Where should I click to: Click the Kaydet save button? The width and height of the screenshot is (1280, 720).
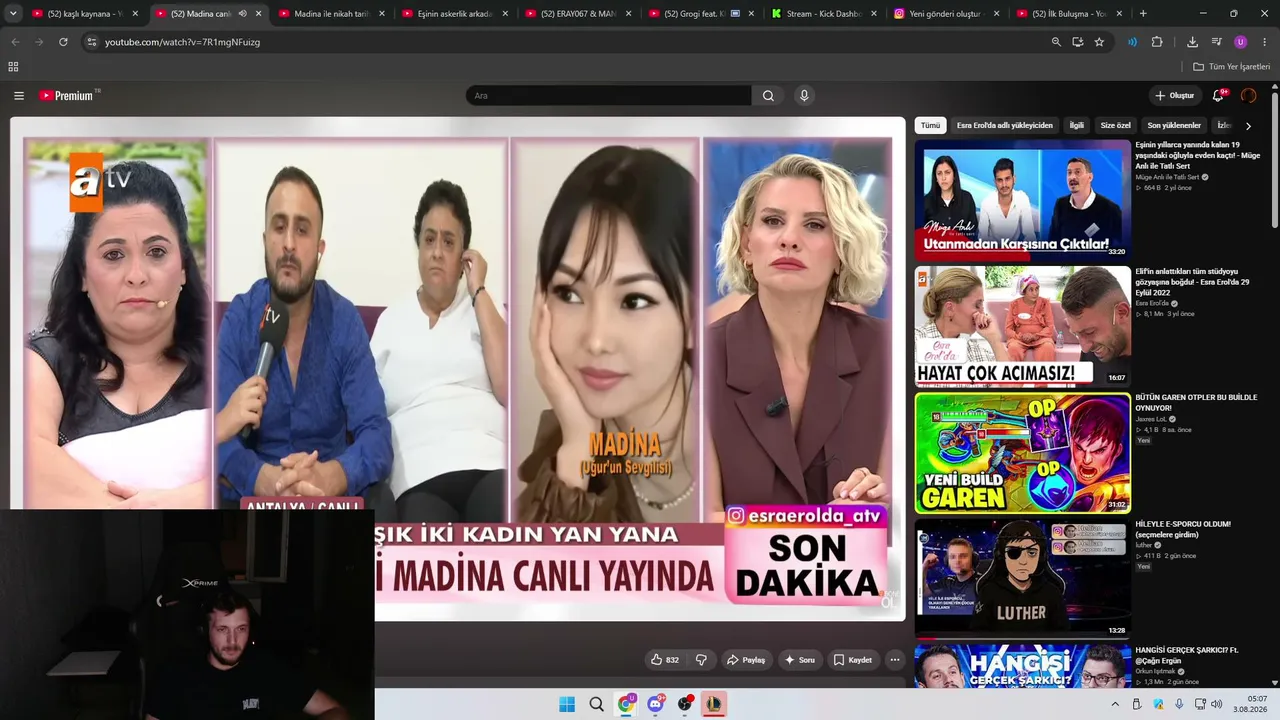coord(853,660)
